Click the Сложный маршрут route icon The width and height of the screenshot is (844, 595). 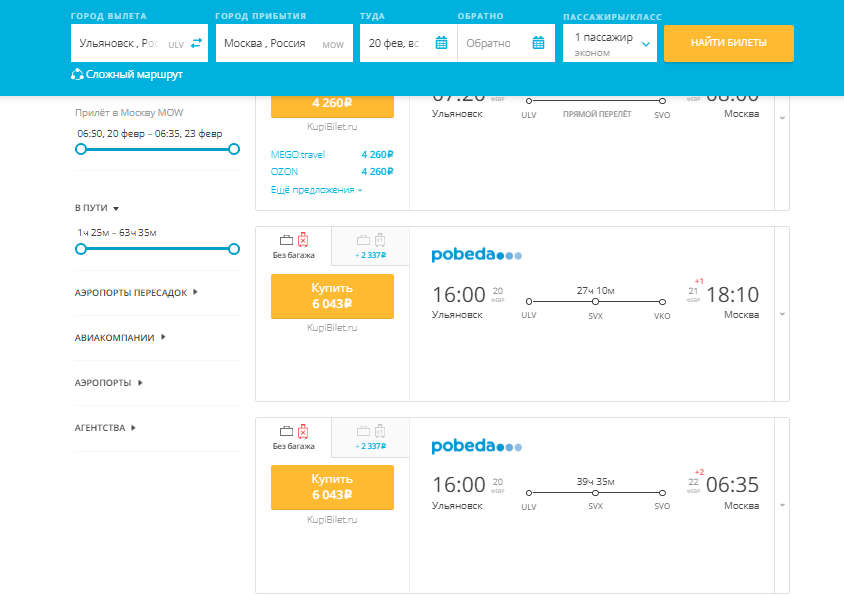tap(77, 74)
